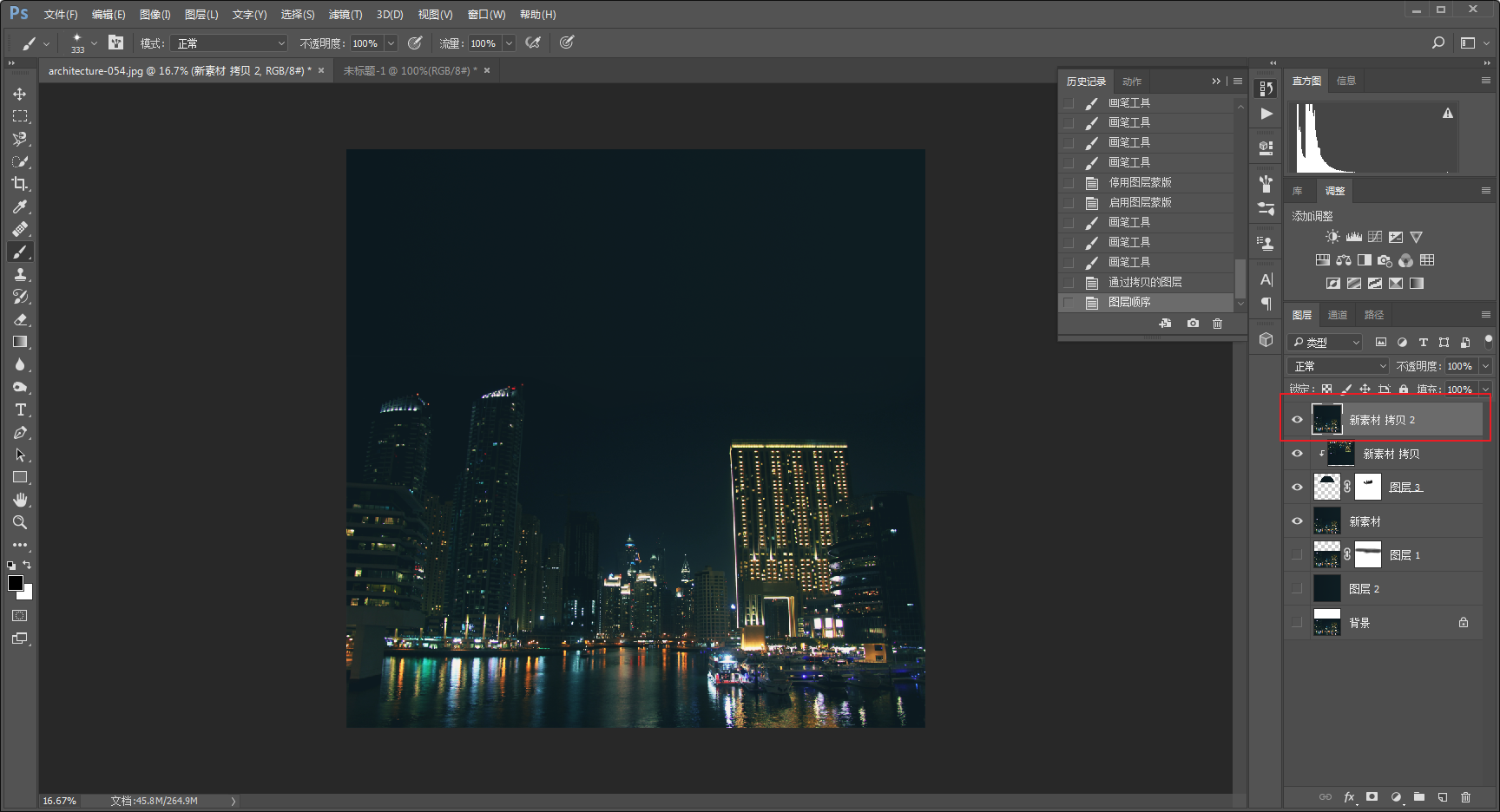Click the 图层 3 layer mask thumbnail
This screenshot has width=1500, height=812.
(x=1368, y=487)
